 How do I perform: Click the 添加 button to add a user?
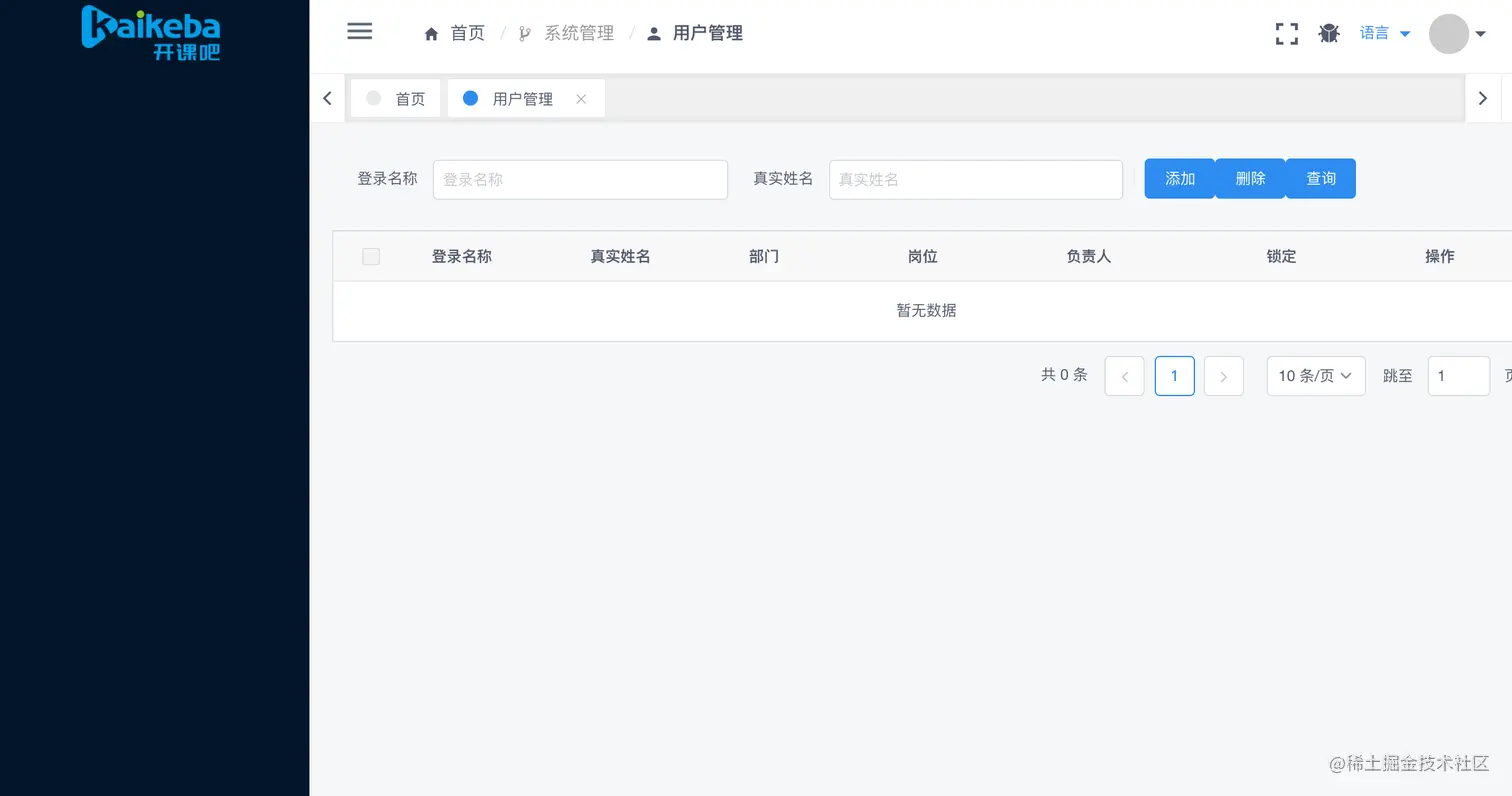click(x=1179, y=178)
